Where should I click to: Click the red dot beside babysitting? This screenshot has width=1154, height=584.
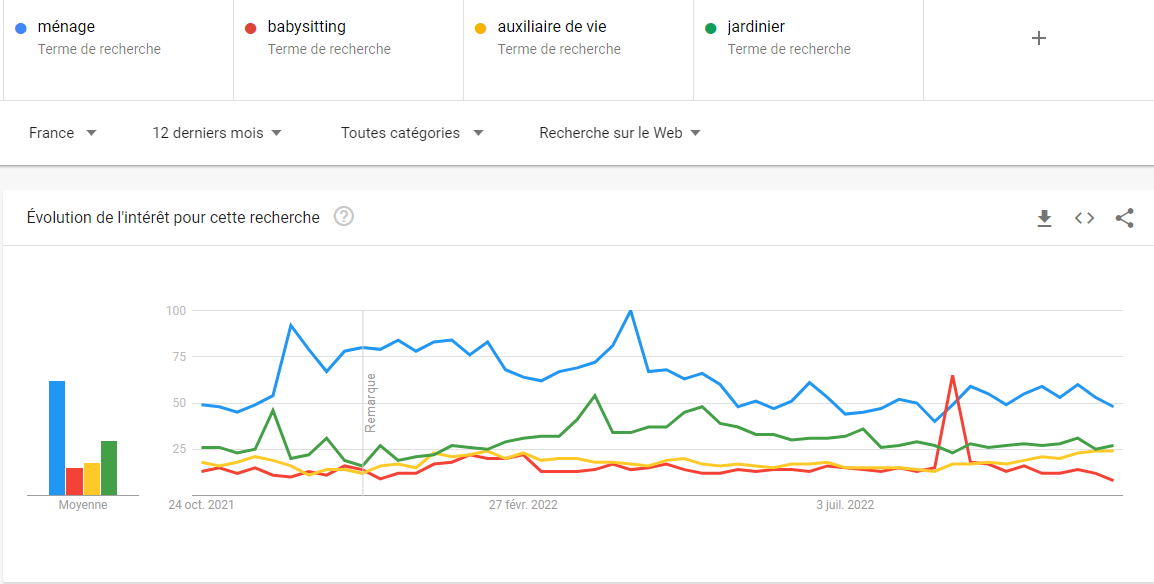tap(251, 28)
